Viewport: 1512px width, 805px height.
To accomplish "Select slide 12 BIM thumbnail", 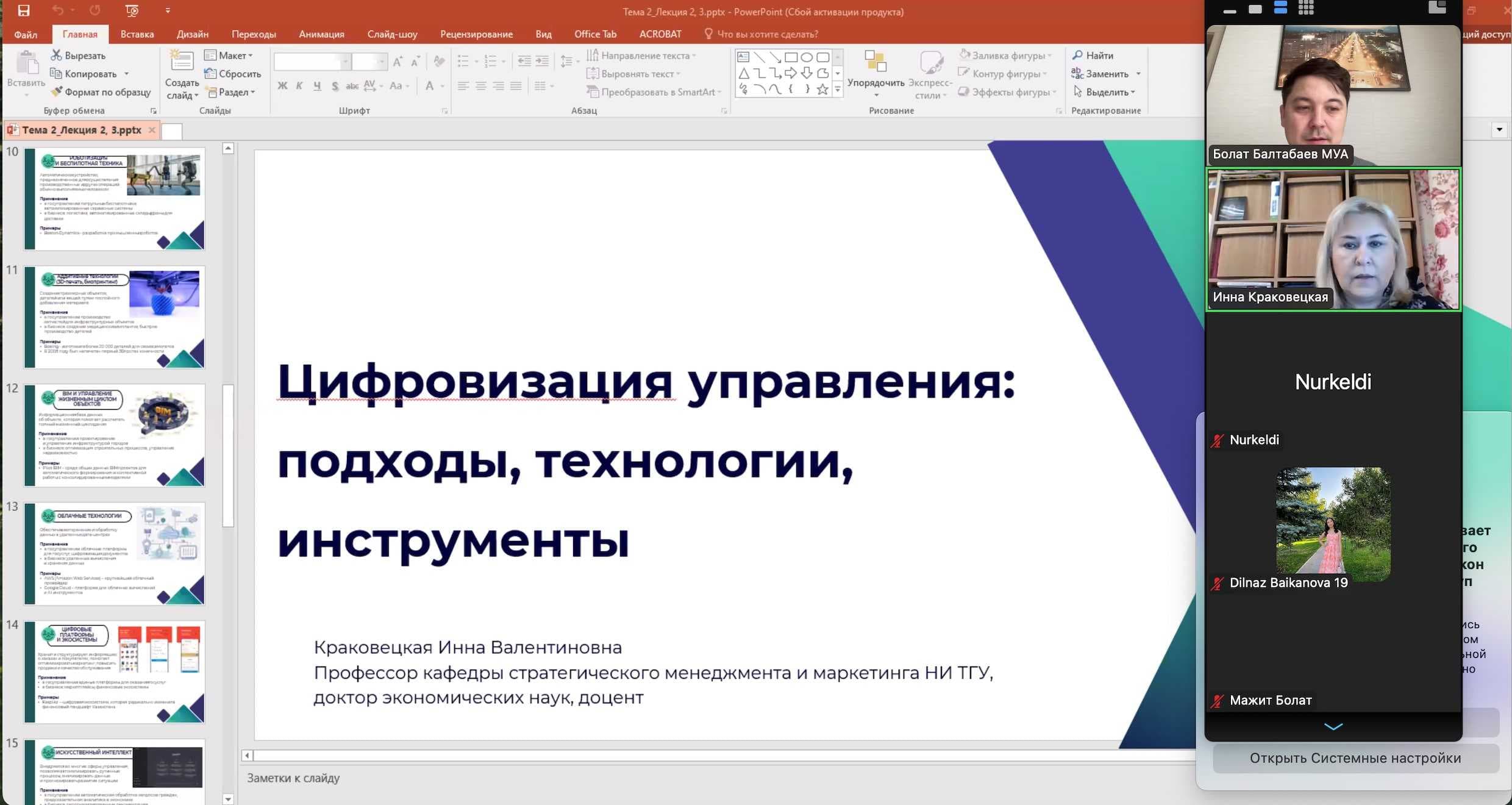I will point(115,435).
